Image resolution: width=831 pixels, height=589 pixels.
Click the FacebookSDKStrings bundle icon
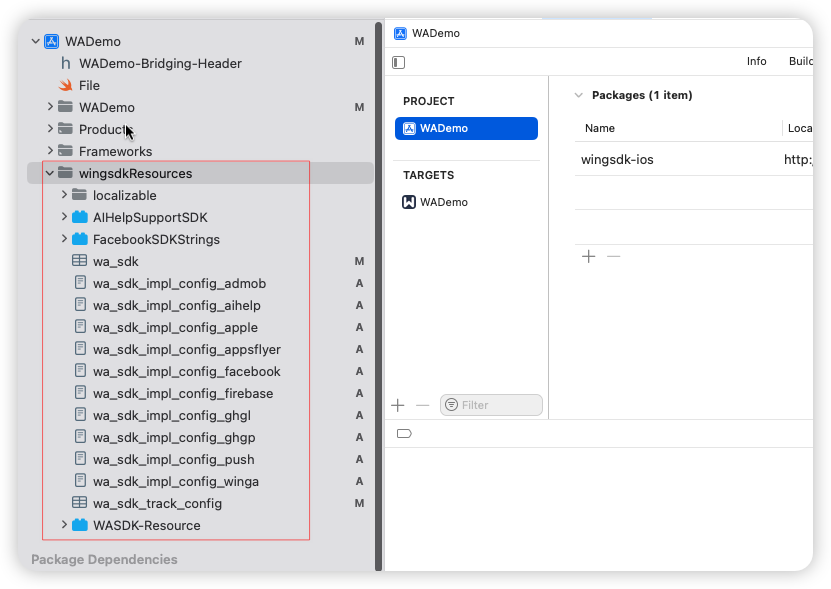79,239
